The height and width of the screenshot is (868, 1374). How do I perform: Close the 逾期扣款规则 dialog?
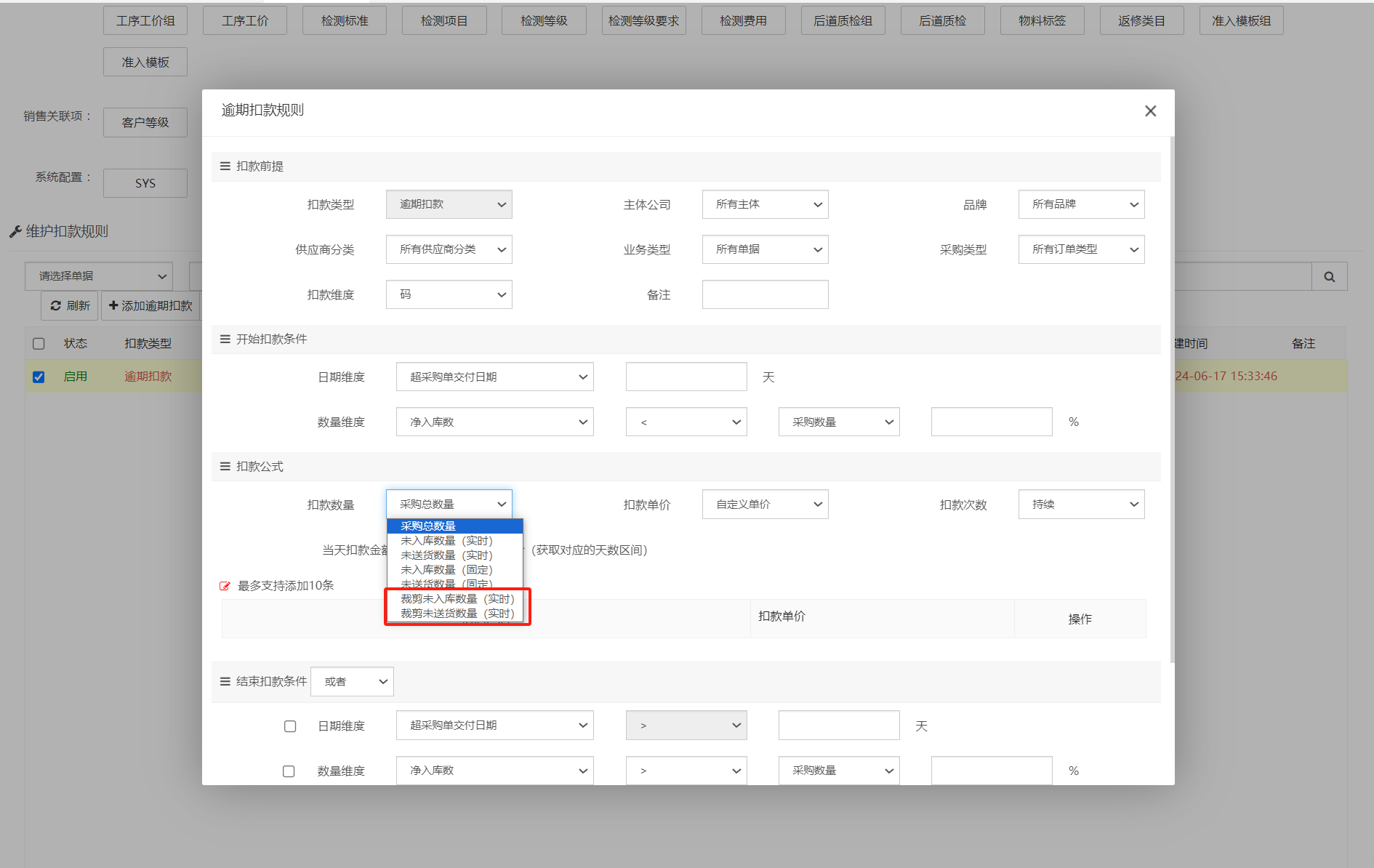coord(1150,111)
